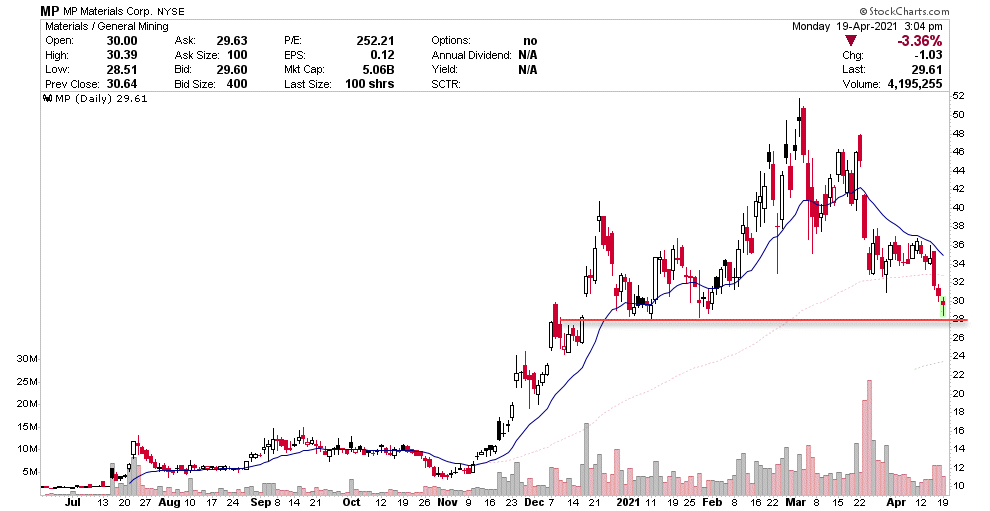Viewport: 990px width, 511px height.
Task: Click the Open value 30.00
Action: pyautogui.click(x=122, y=40)
